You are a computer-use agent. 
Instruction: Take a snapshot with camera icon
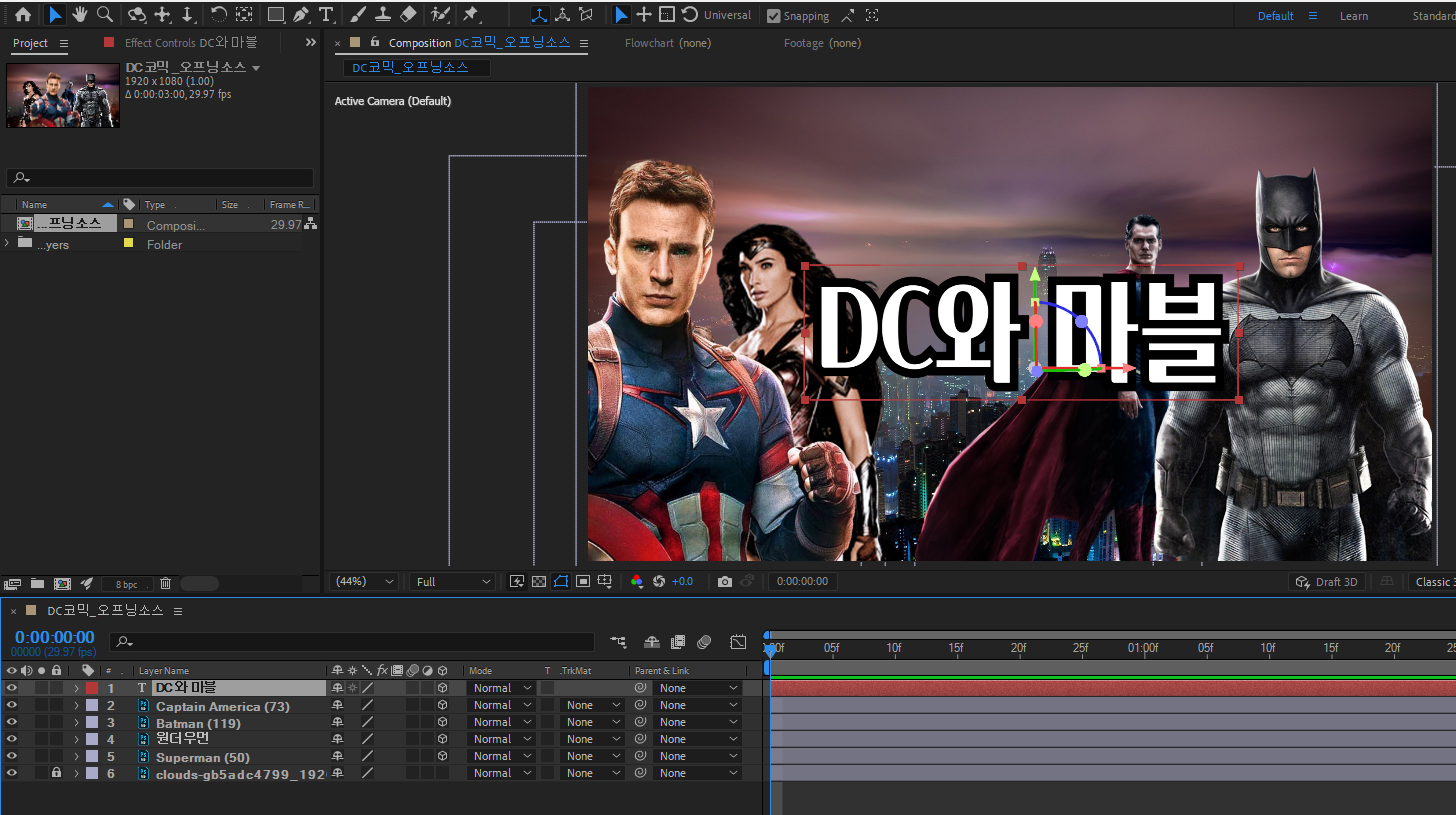tap(725, 581)
